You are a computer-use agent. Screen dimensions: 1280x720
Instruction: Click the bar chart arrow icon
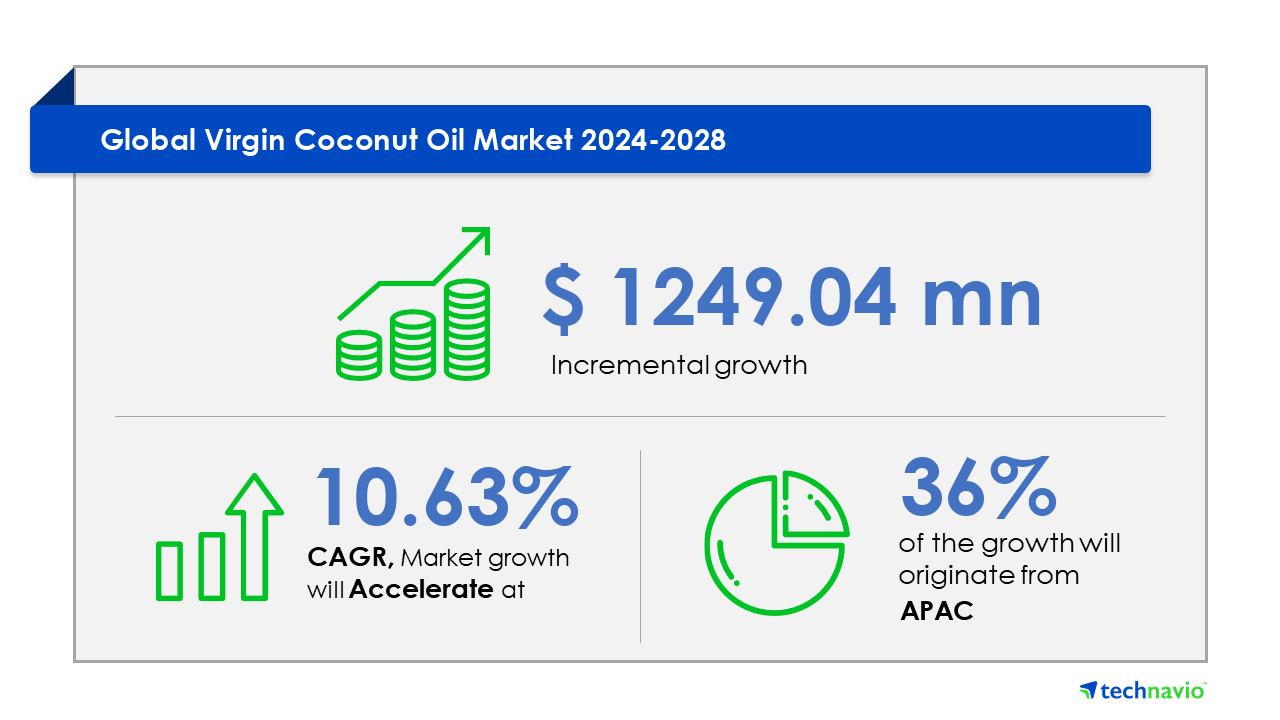pyautogui.click(x=219, y=537)
